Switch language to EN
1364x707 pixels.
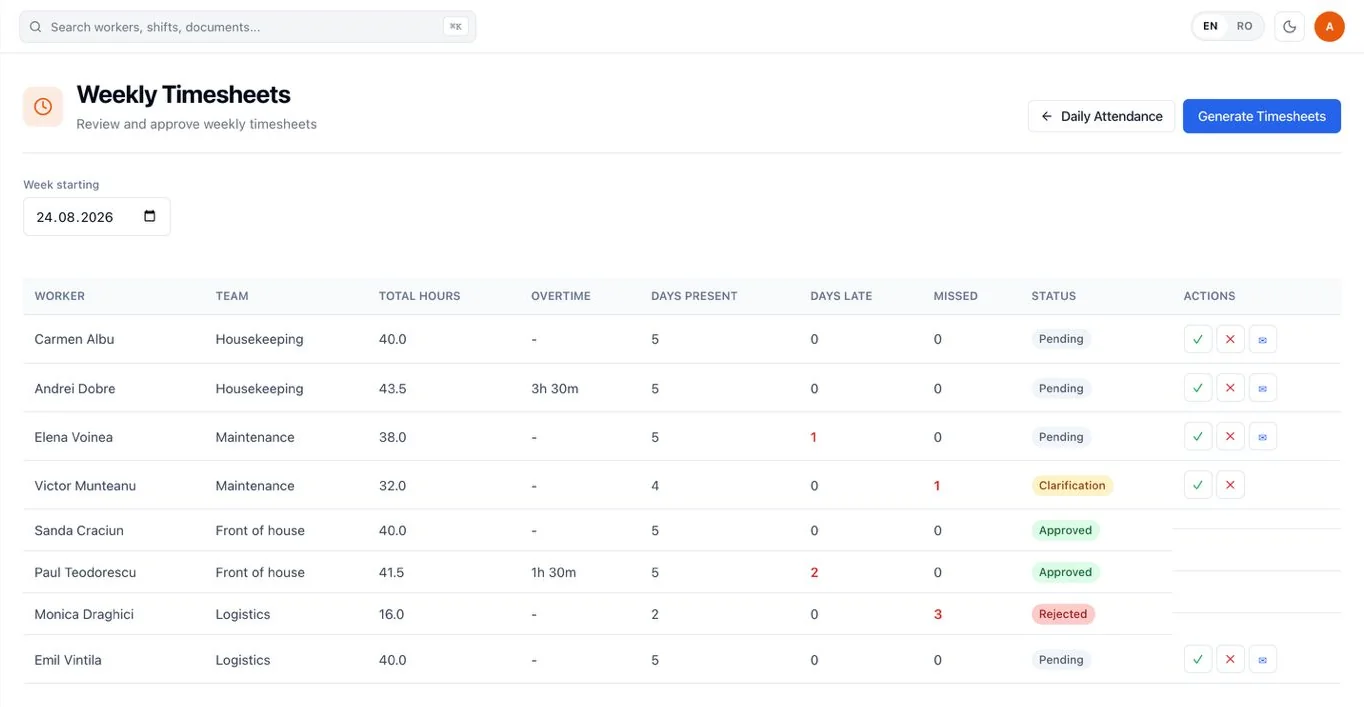pos(1210,27)
